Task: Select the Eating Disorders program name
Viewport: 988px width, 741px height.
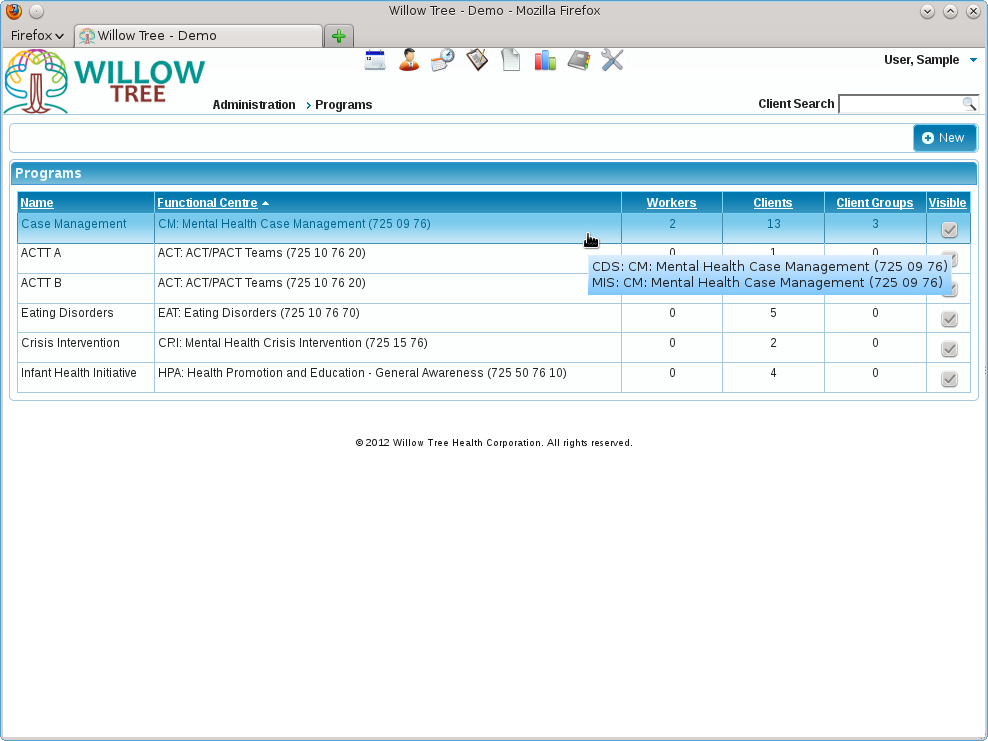Action: (x=67, y=313)
